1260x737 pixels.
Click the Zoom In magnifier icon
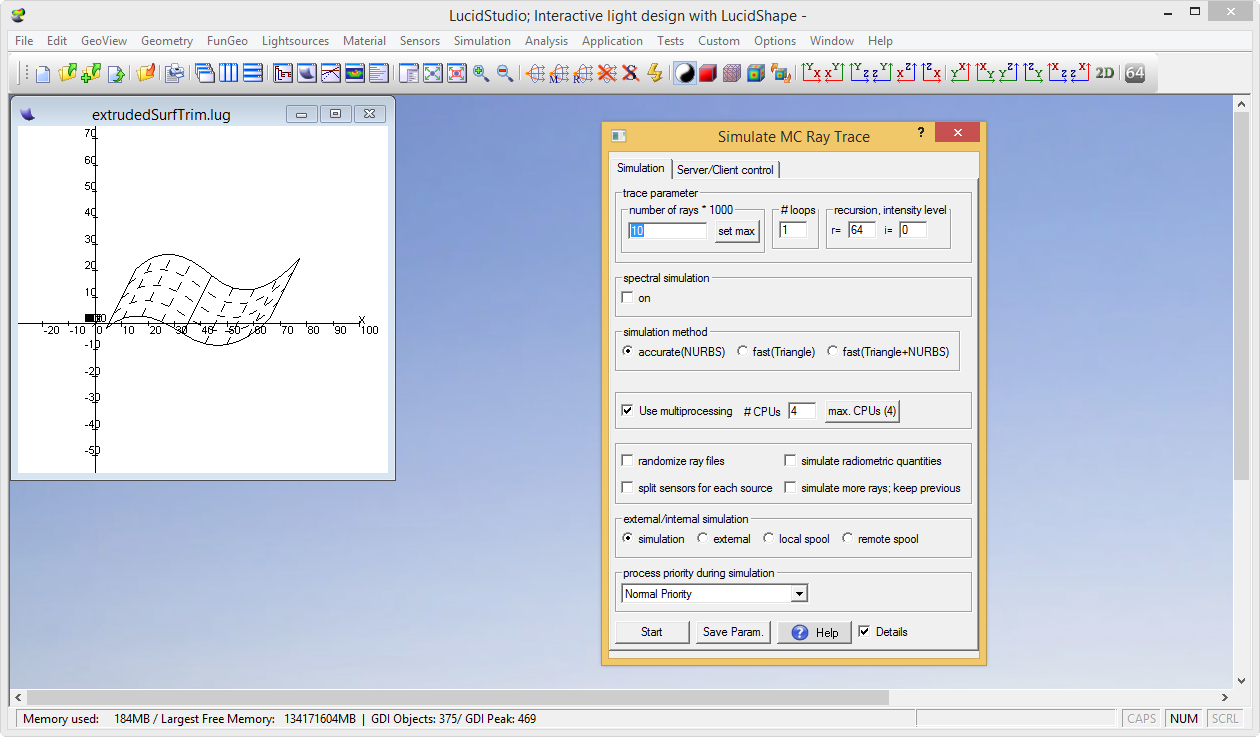point(481,73)
